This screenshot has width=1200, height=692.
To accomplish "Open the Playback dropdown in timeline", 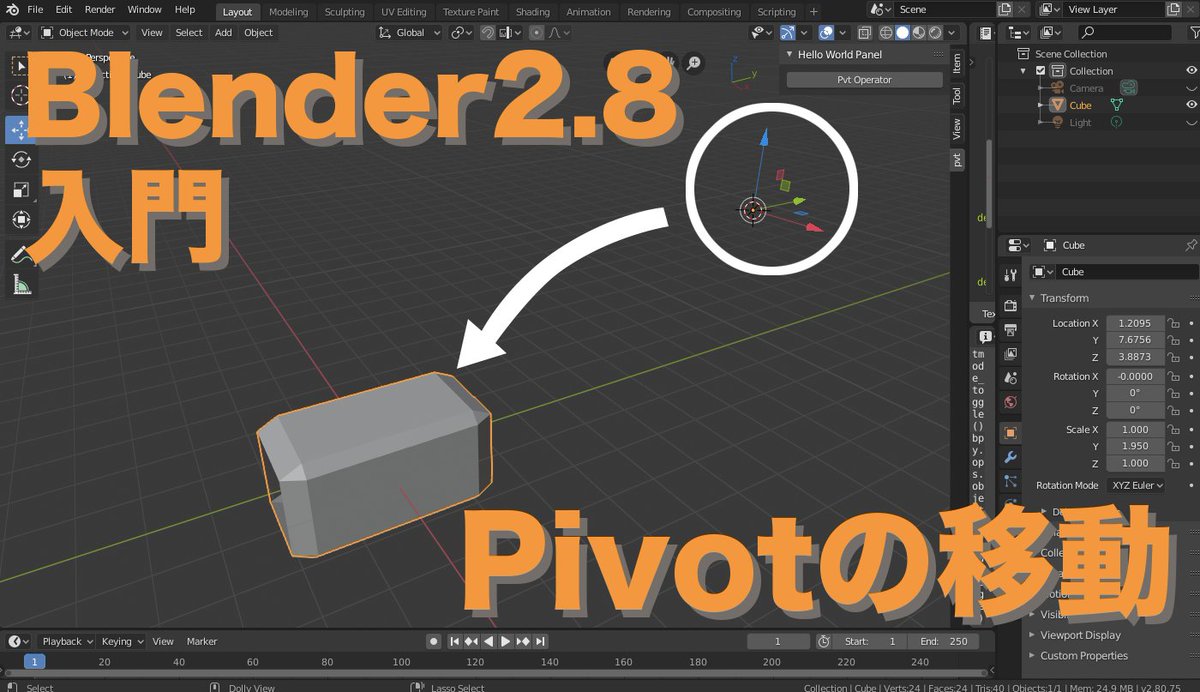I will tap(67, 641).
